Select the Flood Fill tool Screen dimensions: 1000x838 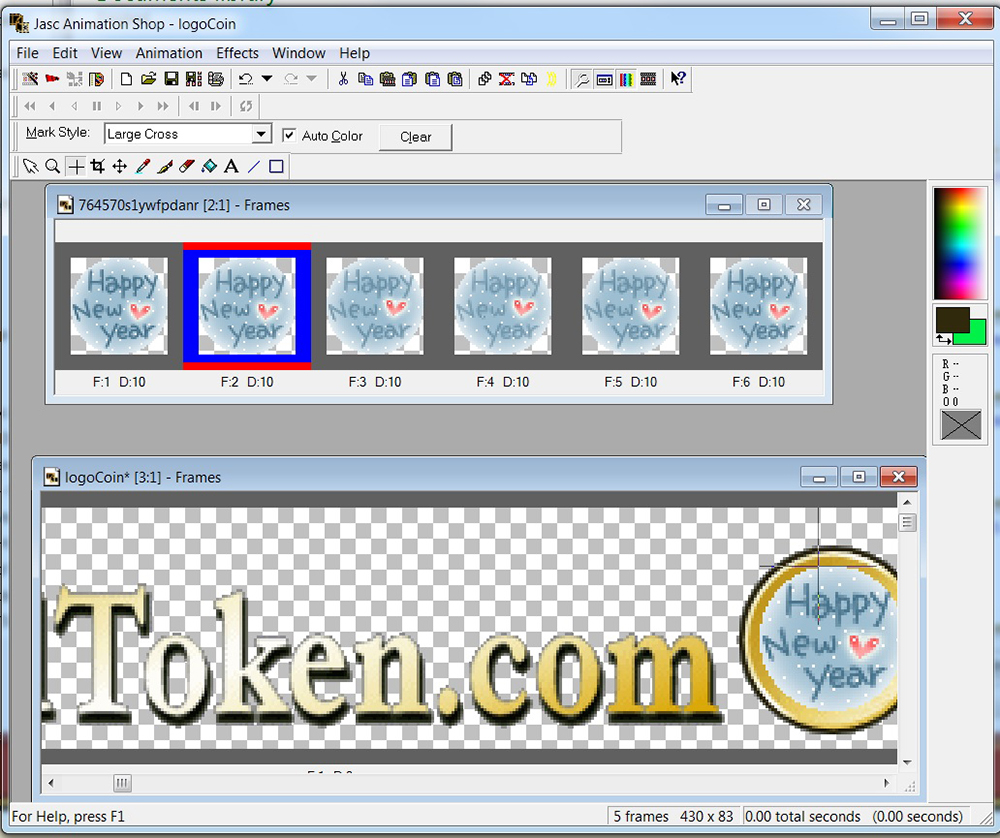pyautogui.click(x=209, y=166)
